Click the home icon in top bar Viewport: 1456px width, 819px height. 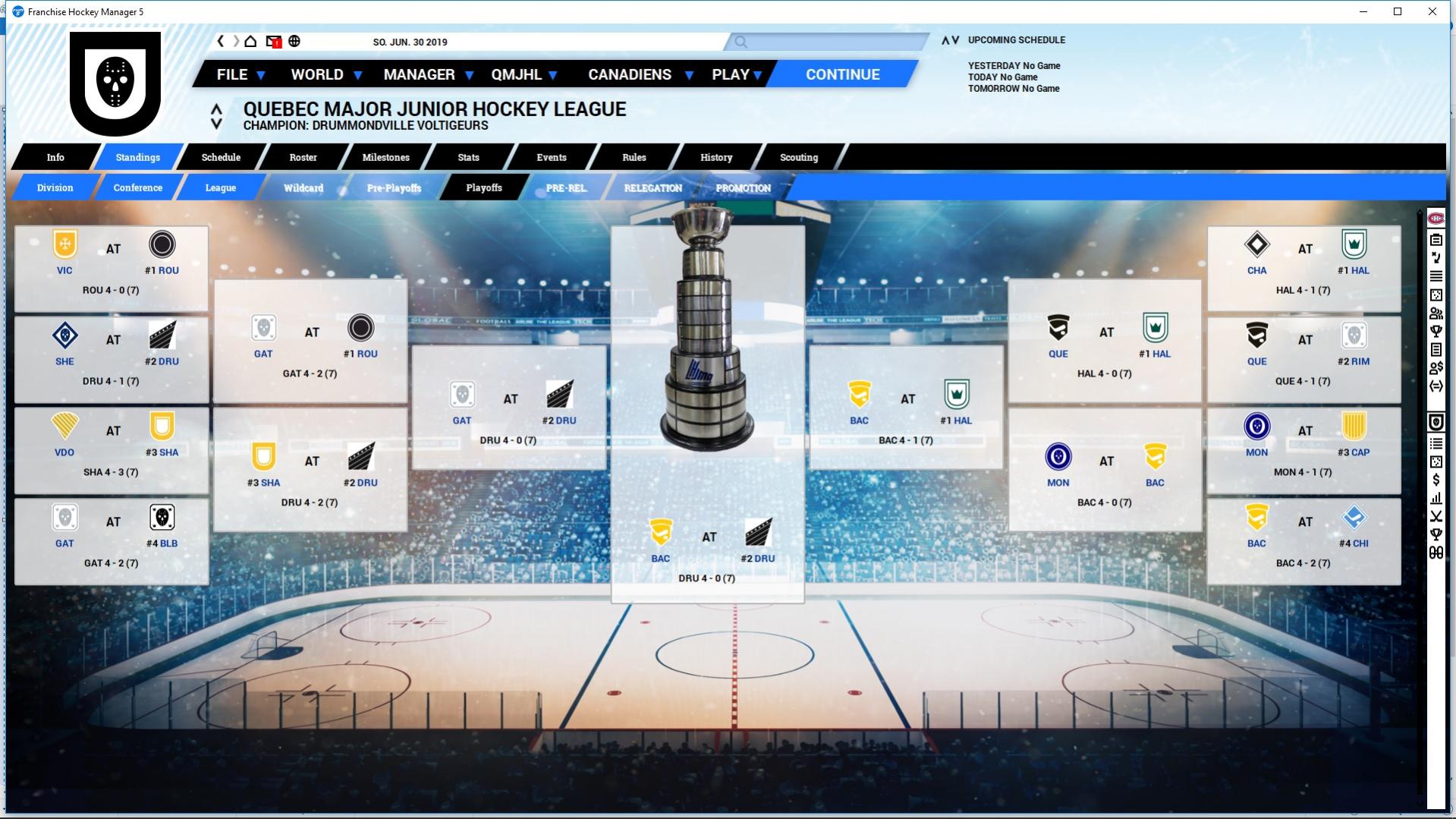pyautogui.click(x=250, y=42)
